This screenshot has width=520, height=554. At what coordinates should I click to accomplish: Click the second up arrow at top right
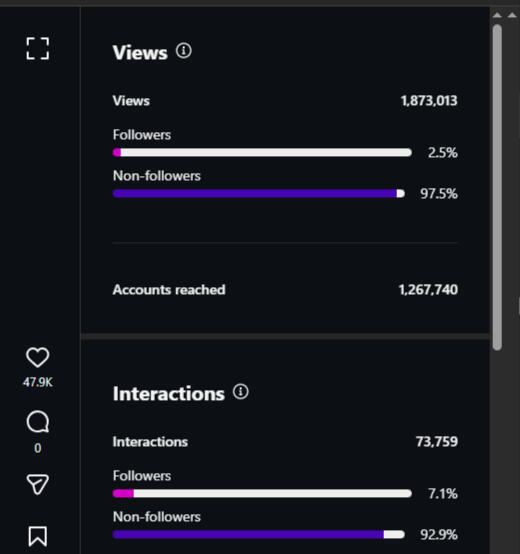click(512, 15)
